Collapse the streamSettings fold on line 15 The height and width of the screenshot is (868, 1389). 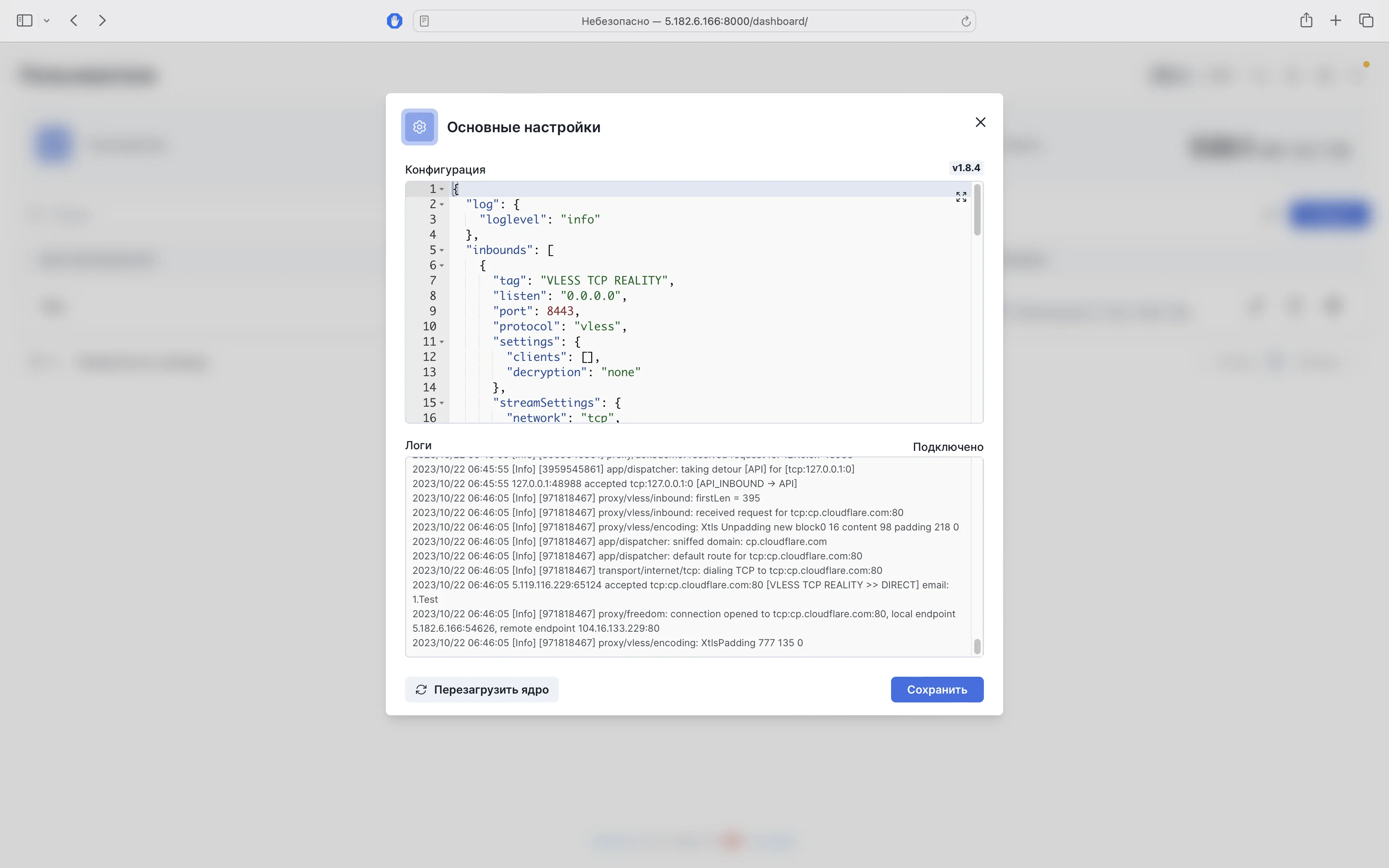(x=443, y=403)
